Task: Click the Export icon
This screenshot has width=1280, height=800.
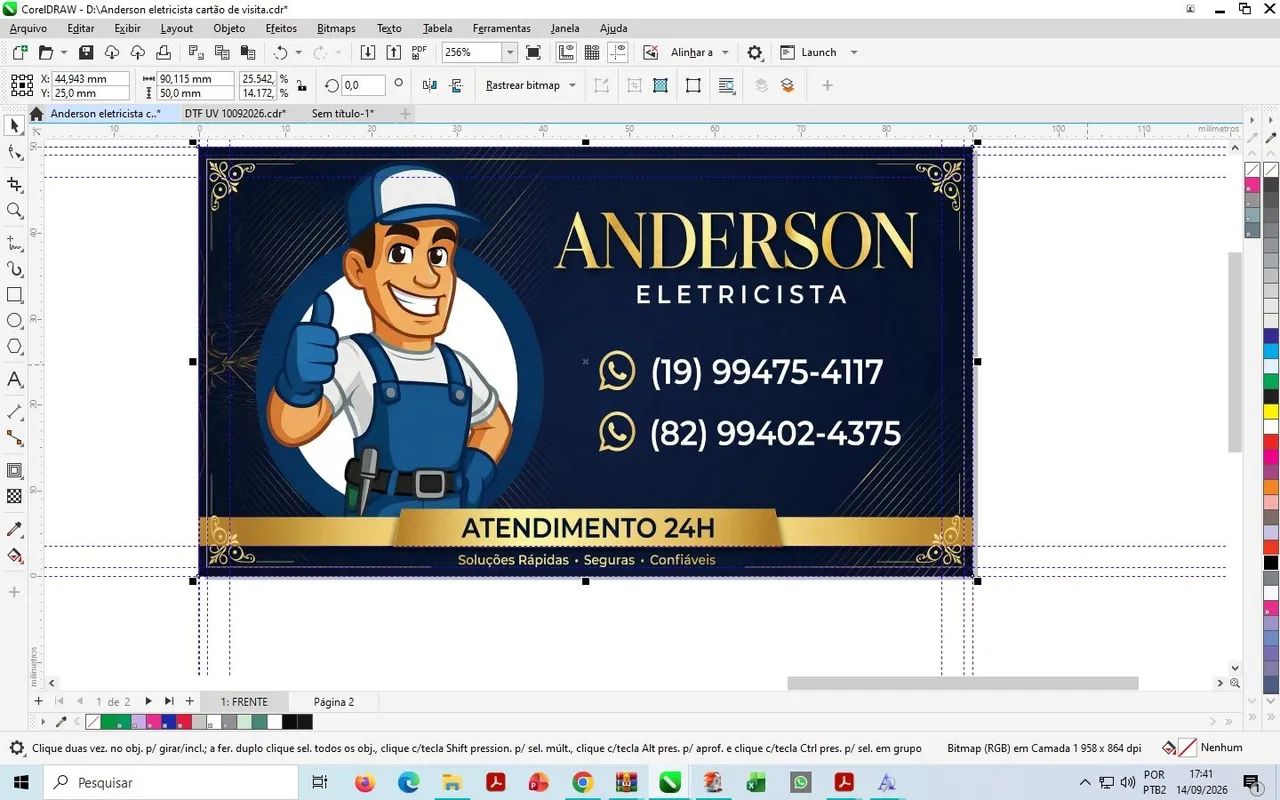Action: point(394,52)
